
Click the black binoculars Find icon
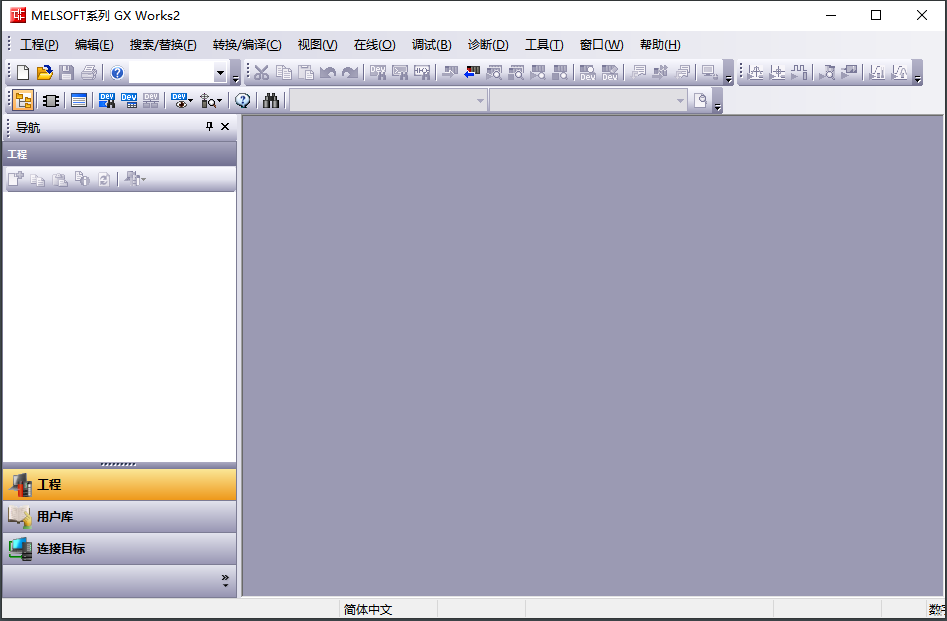pos(271,101)
